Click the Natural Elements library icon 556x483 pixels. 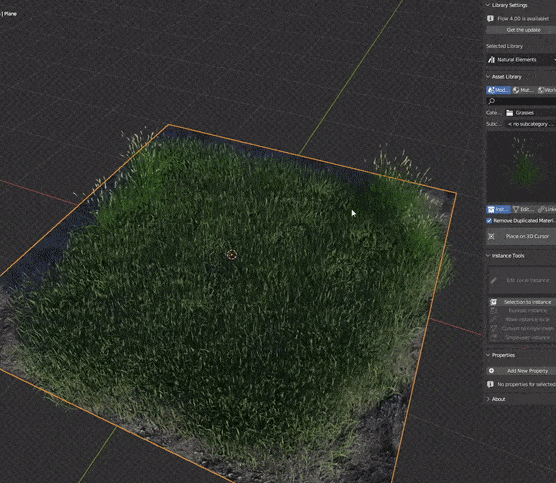pyautogui.click(x=491, y=60)
